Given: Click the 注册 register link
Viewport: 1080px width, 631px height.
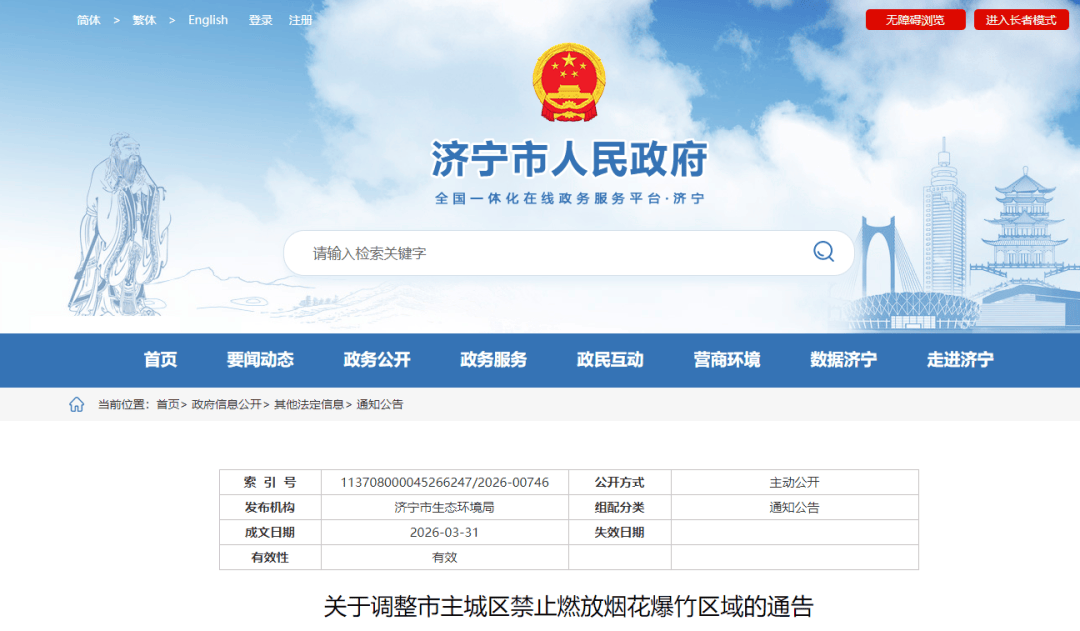Looking at the screenshot, I should click(x=300, y=20).
